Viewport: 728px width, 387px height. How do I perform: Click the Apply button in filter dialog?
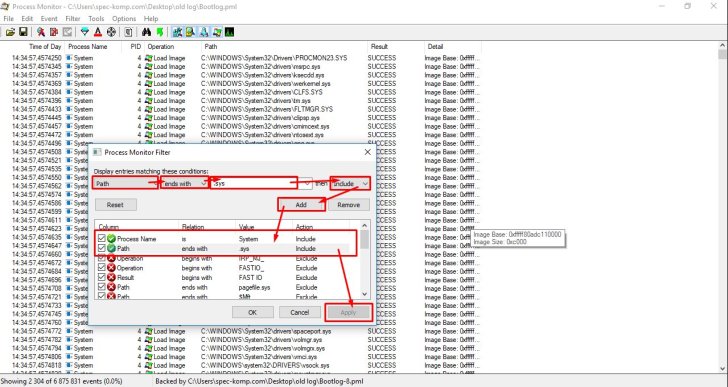[348, 312]
